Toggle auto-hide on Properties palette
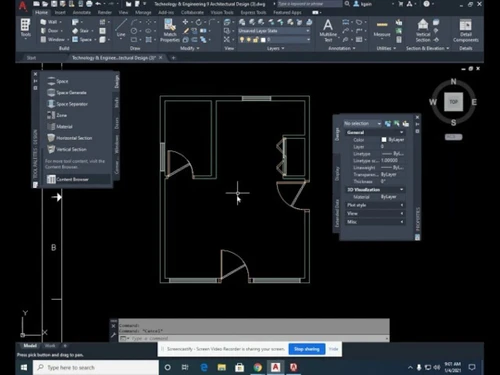Viewport: 500px width, 375px height. click(x=417, y=124)
